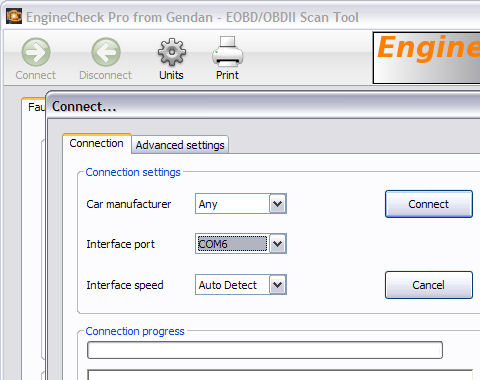This screenshot has width=480, height=380.
Task: Click the Print printer icon
Action: (228, 51)
